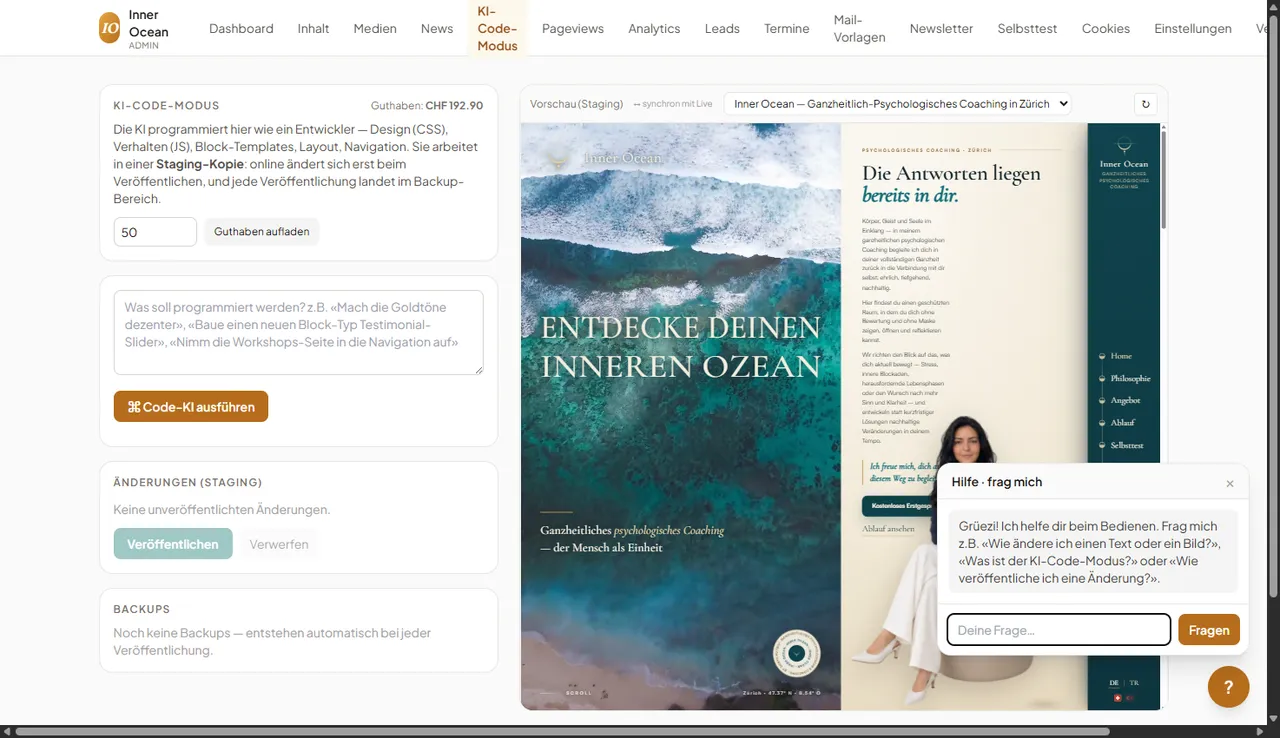The width and height of the screenshot is (1280, 738).
Task: Select DE language in preview sidebar
Action: (1116, 683)
